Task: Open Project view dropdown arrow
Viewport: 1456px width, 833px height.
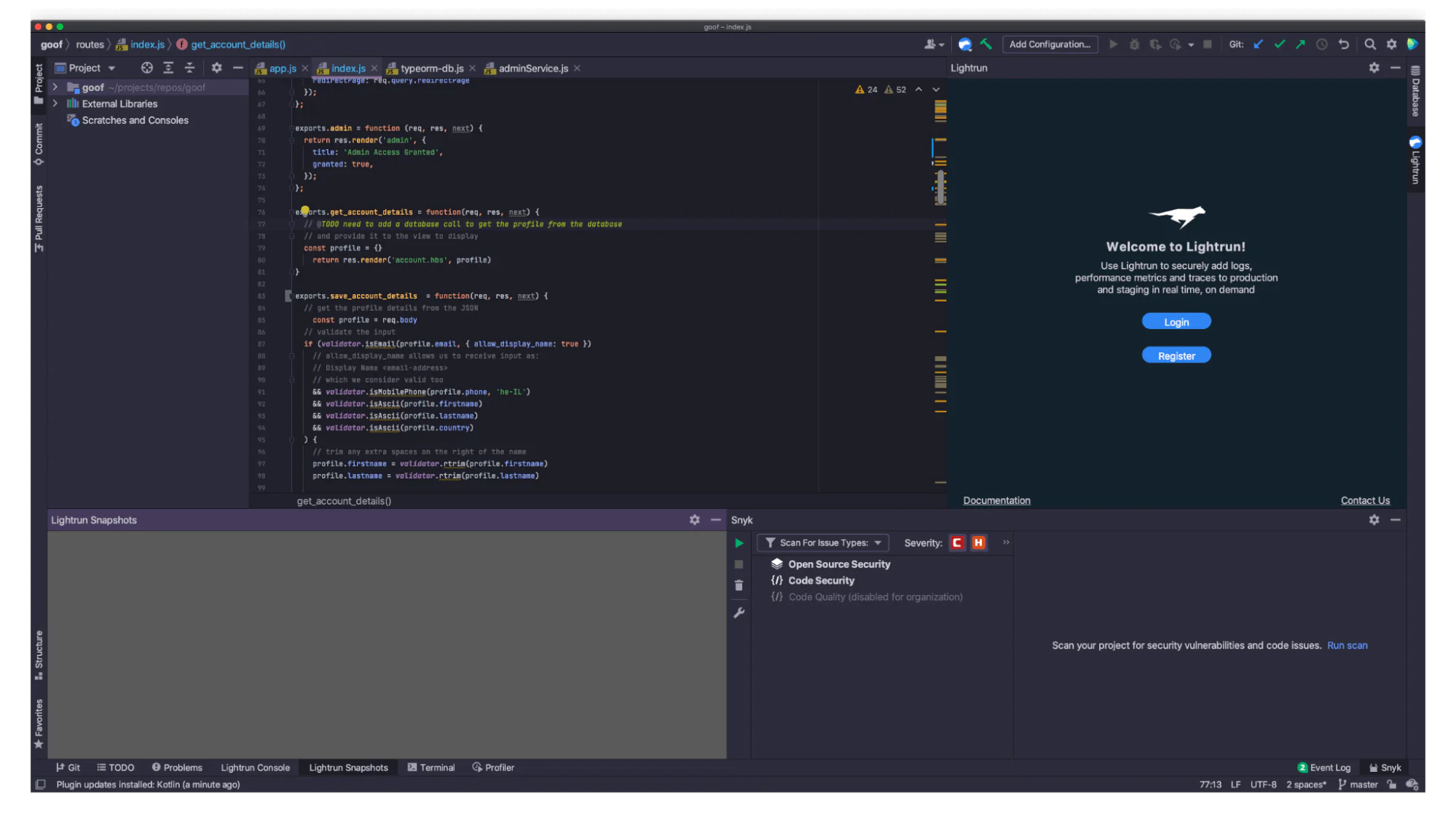Action: pyautogui.click(x=111, y=68)
